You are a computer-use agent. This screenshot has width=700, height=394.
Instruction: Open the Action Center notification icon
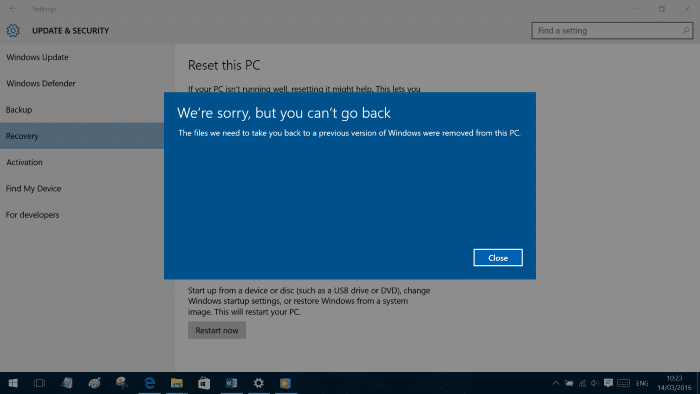(608, 383)
